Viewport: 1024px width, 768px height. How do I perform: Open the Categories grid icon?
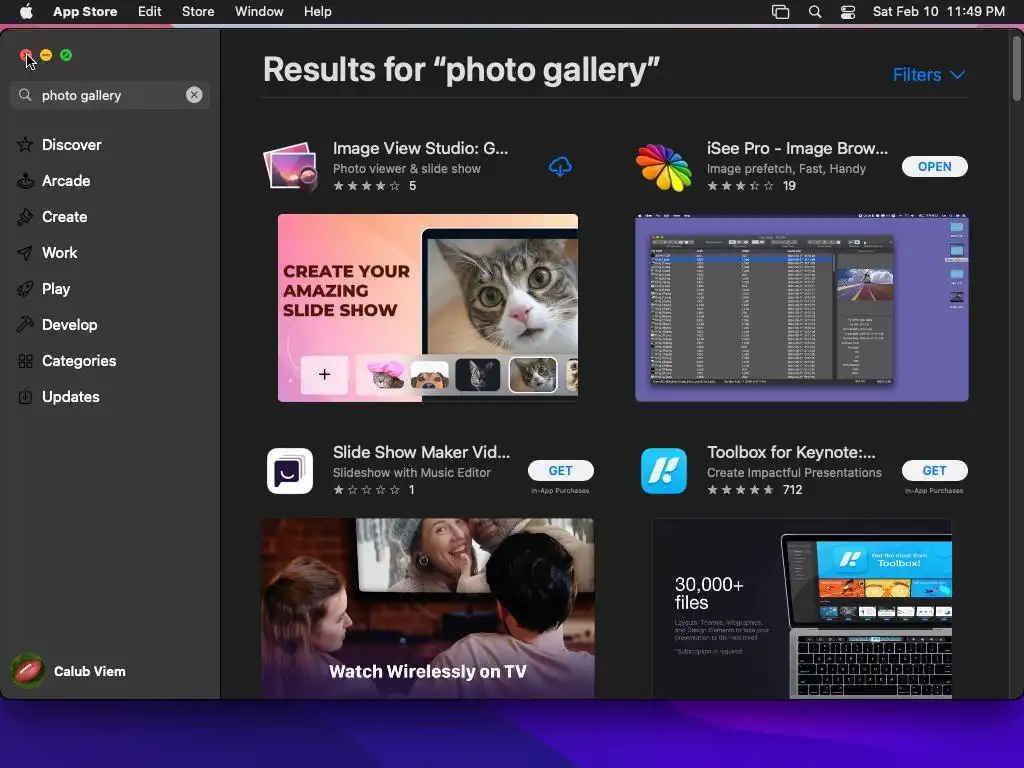coord(25,360)
